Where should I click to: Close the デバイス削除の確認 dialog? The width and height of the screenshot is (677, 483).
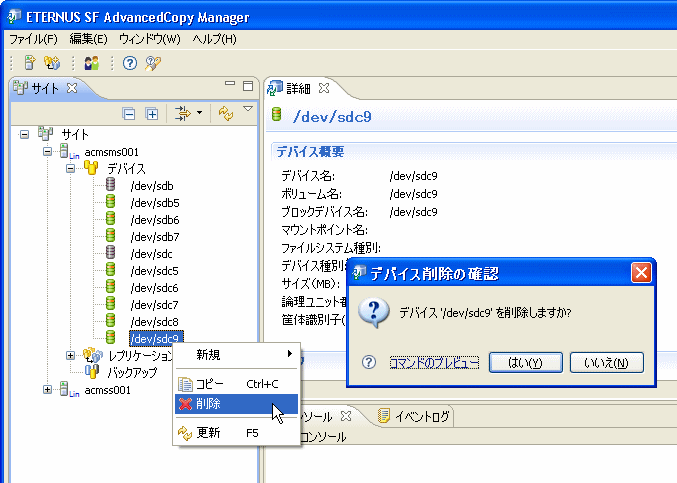click(x=641, y=273)
